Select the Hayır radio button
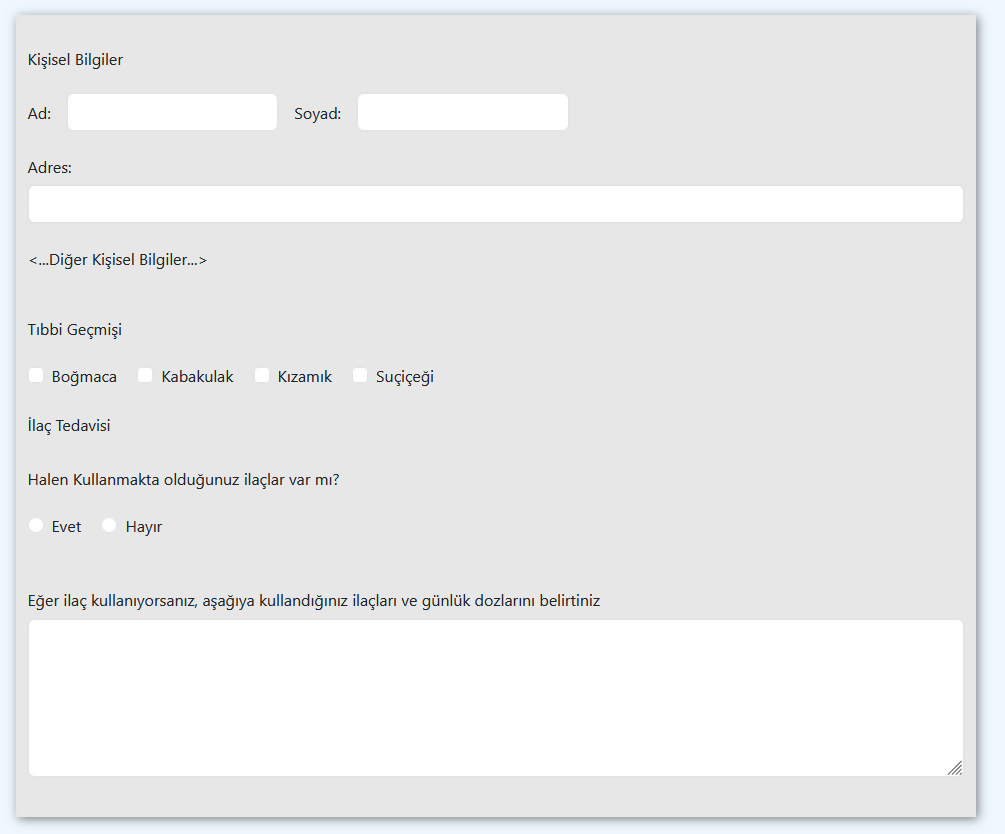Screen dimensions: 1005x834 [108, 524]
